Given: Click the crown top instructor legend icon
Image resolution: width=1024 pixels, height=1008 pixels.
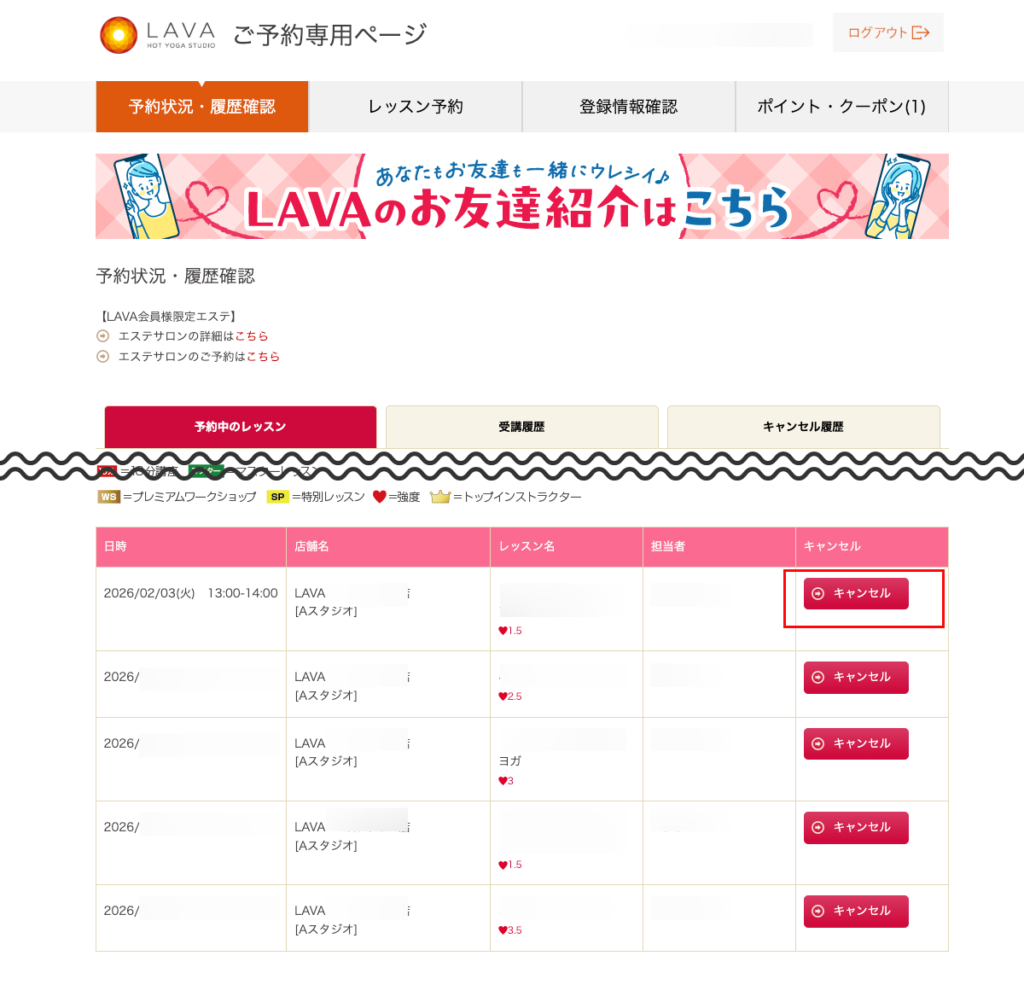Looking at the screenshot, I should coord(440,497).
